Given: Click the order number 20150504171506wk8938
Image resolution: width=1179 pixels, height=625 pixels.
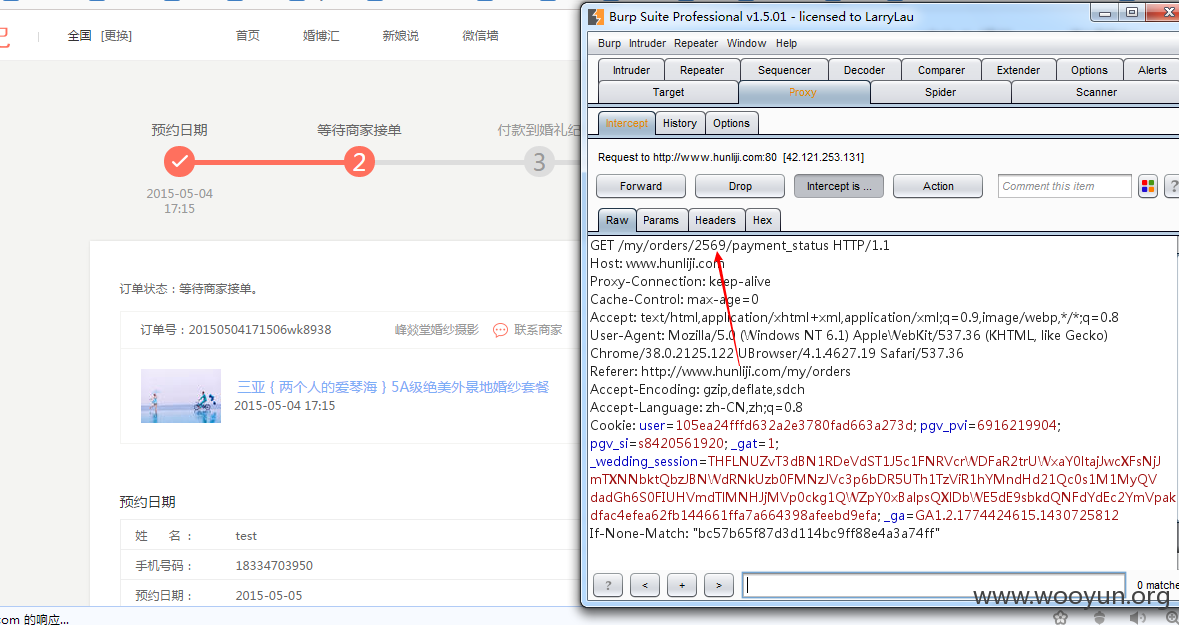Looking at the screenshot, I should click(260, 329).
